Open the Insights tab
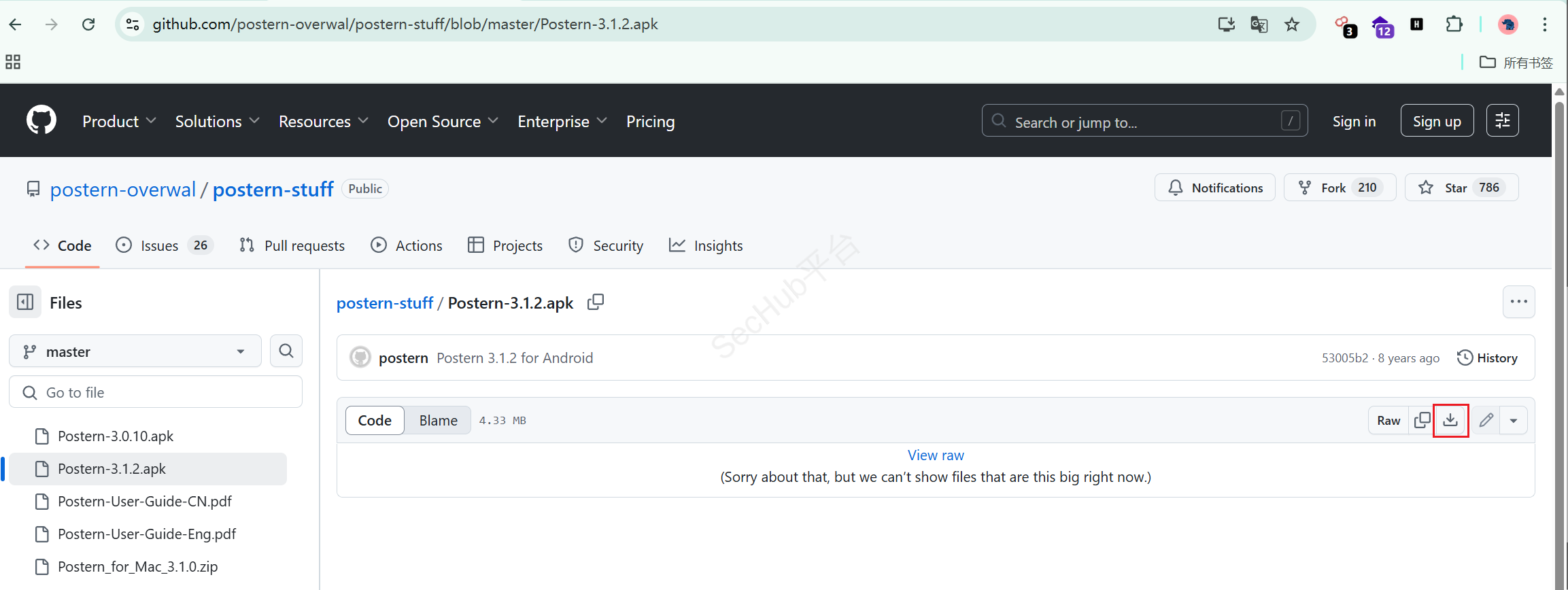Image resolution: width=1568 pixels, height=590 pixels. click(x=706, y=245)
